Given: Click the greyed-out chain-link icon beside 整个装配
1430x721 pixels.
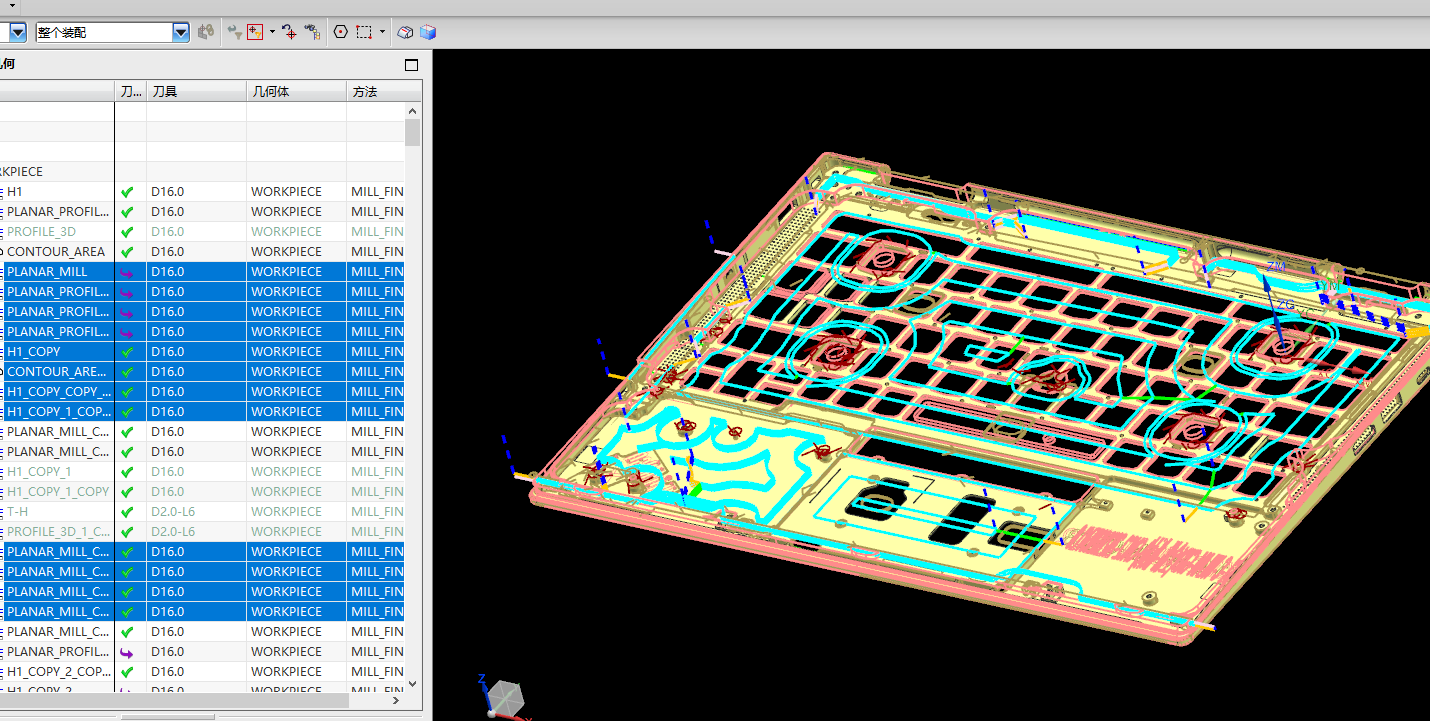Looking at the screenshot, I should [x=206, y=32].
